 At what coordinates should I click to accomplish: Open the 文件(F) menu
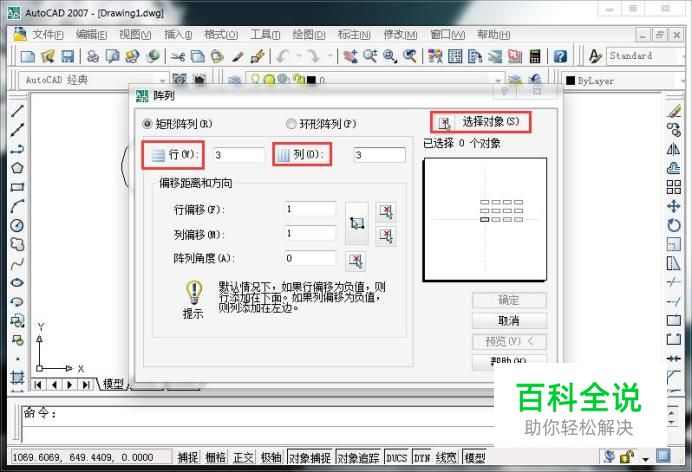pos(48,34)
